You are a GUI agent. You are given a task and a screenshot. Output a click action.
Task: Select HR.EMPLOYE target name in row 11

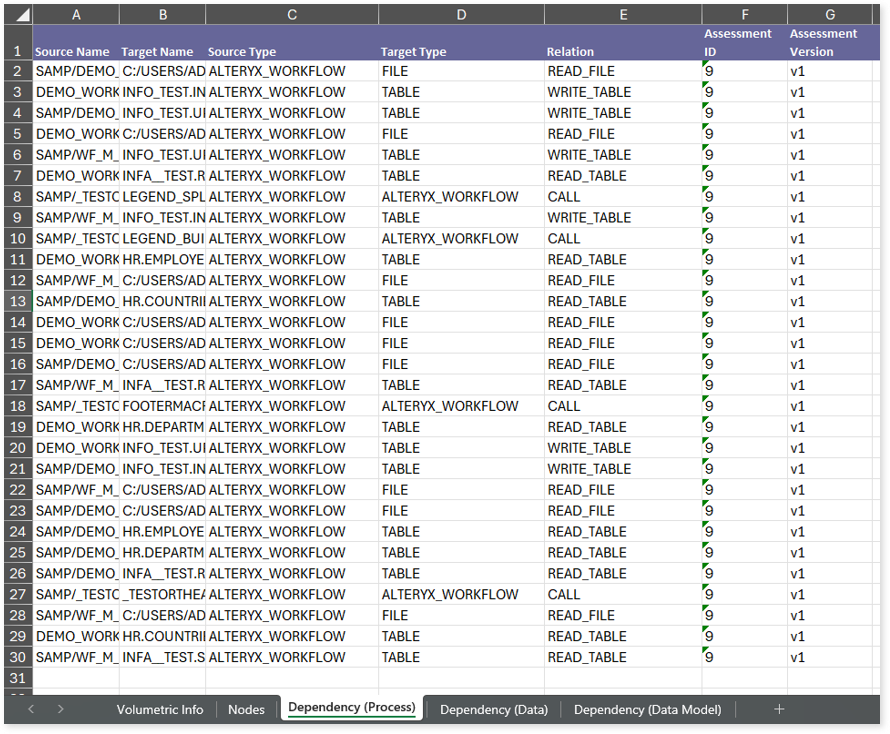tap(163, 259)
